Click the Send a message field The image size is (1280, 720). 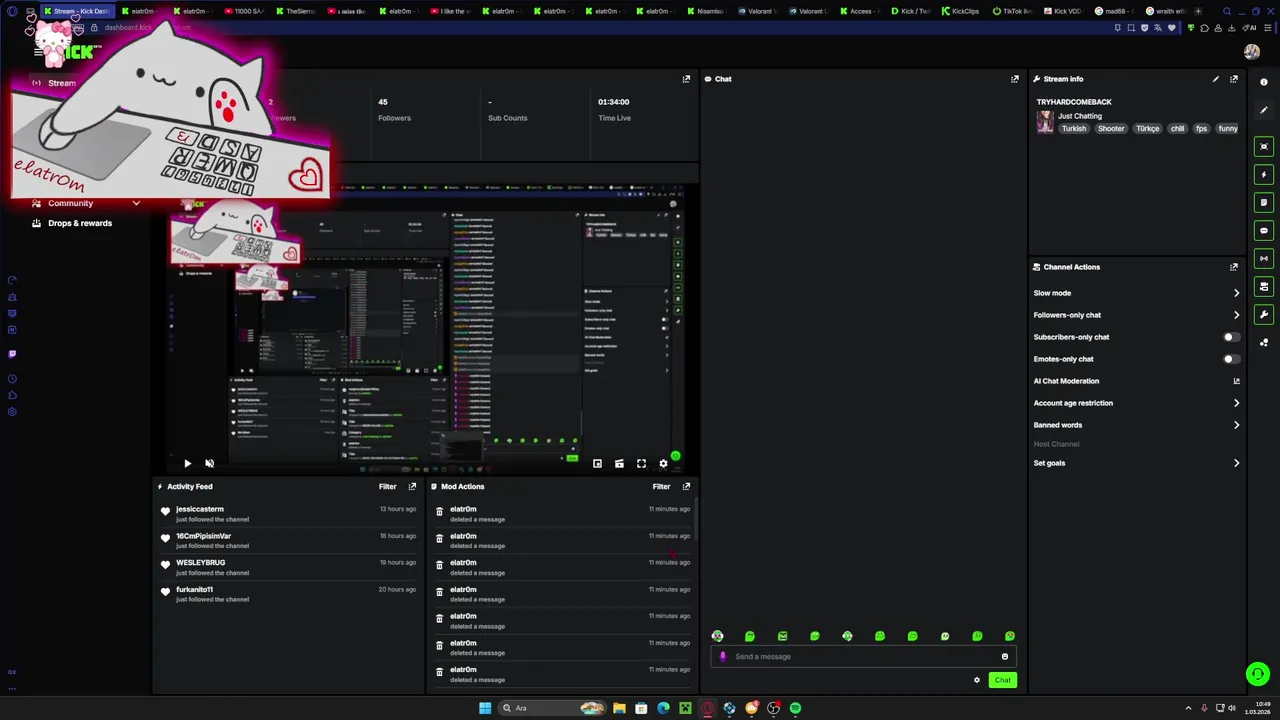[864, 657]
